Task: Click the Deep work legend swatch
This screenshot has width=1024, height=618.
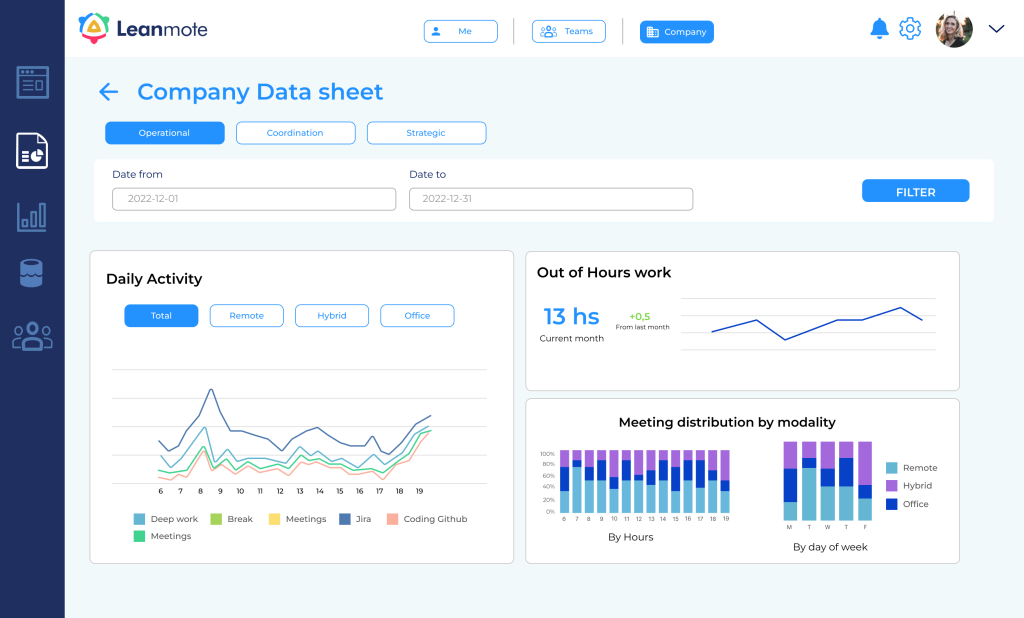Action: click(x=139, y=519)
